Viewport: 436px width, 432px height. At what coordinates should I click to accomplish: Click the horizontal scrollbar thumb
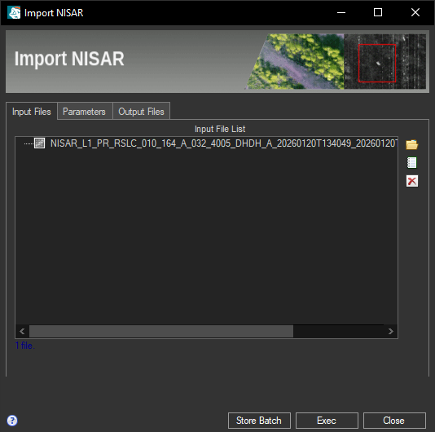[161, 331]
